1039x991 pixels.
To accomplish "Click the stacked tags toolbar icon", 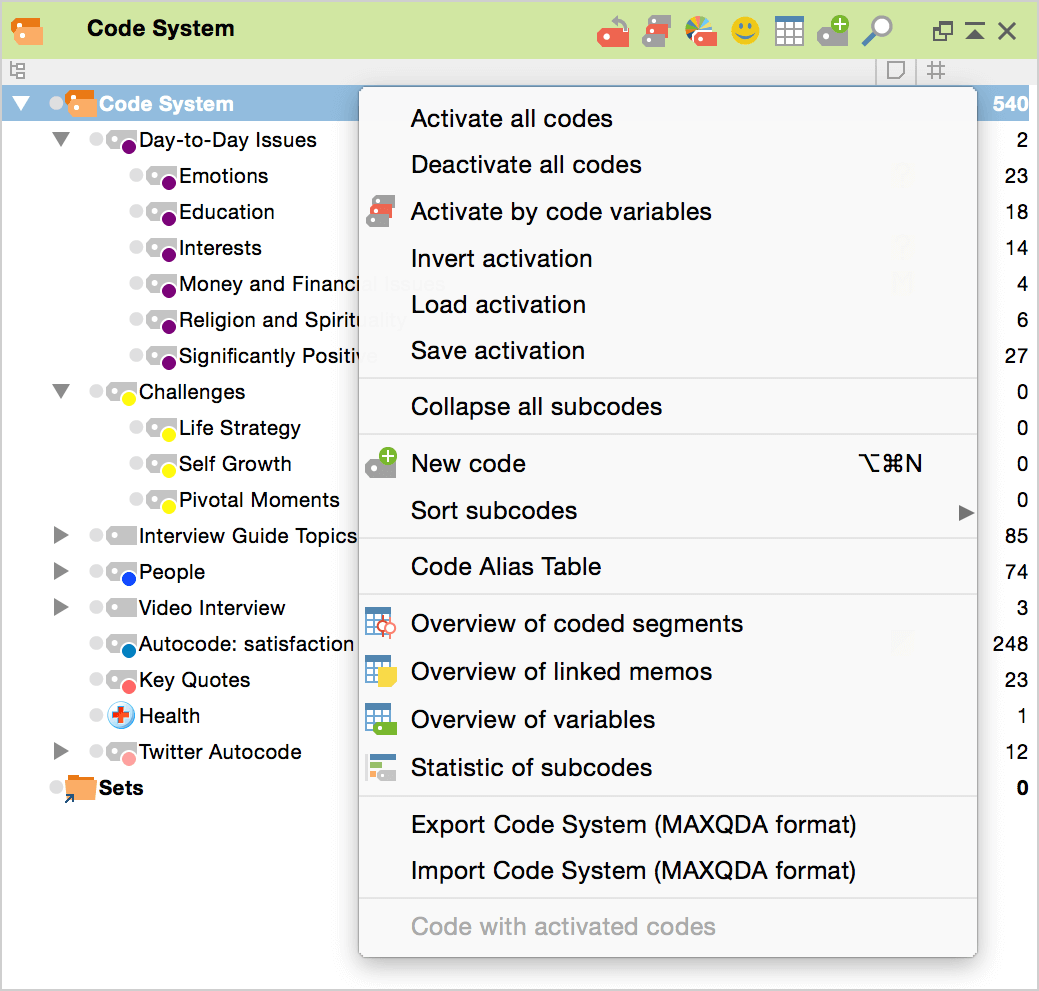I will [x=656, y=32].
